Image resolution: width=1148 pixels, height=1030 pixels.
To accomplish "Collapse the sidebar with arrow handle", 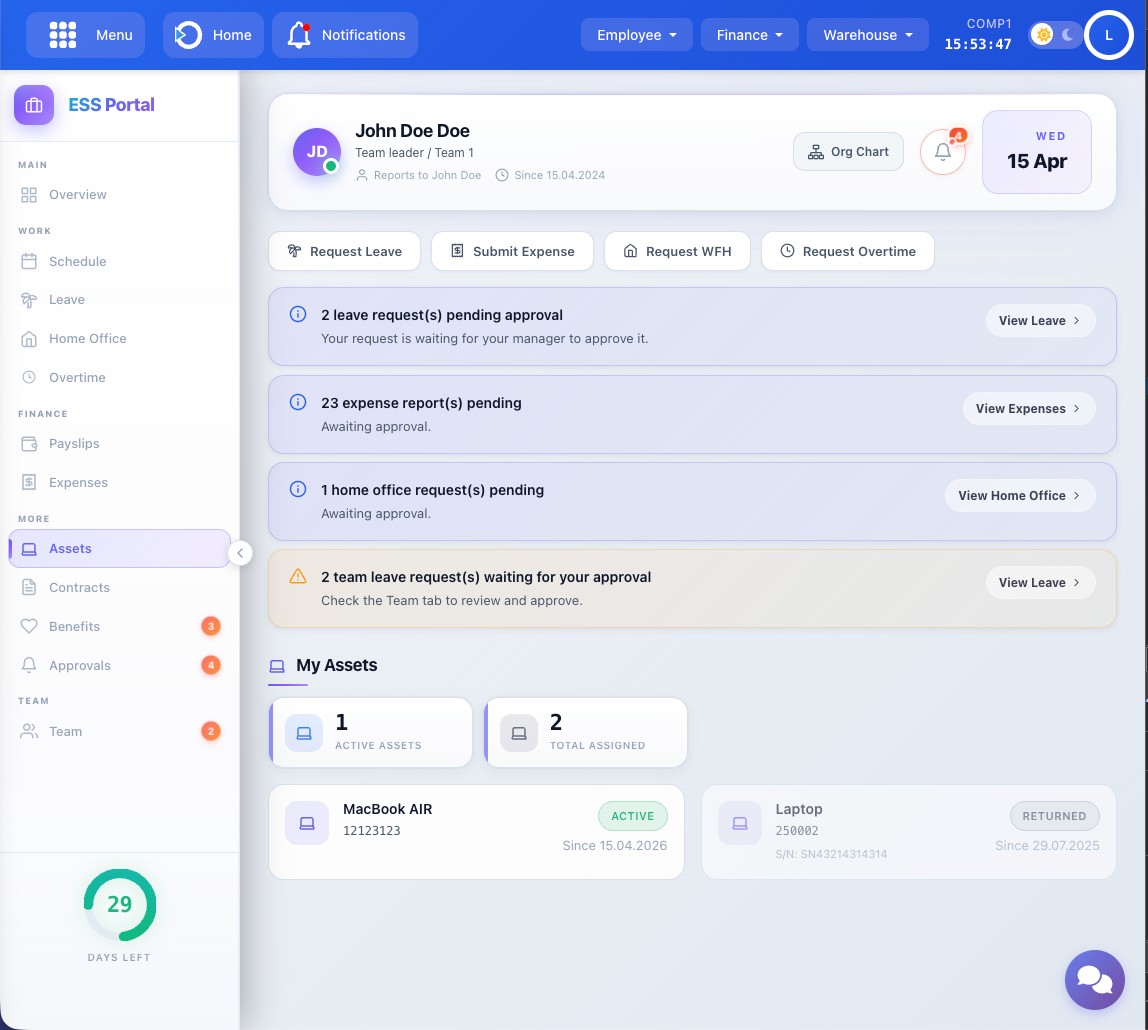I will (x=240, y=553).
